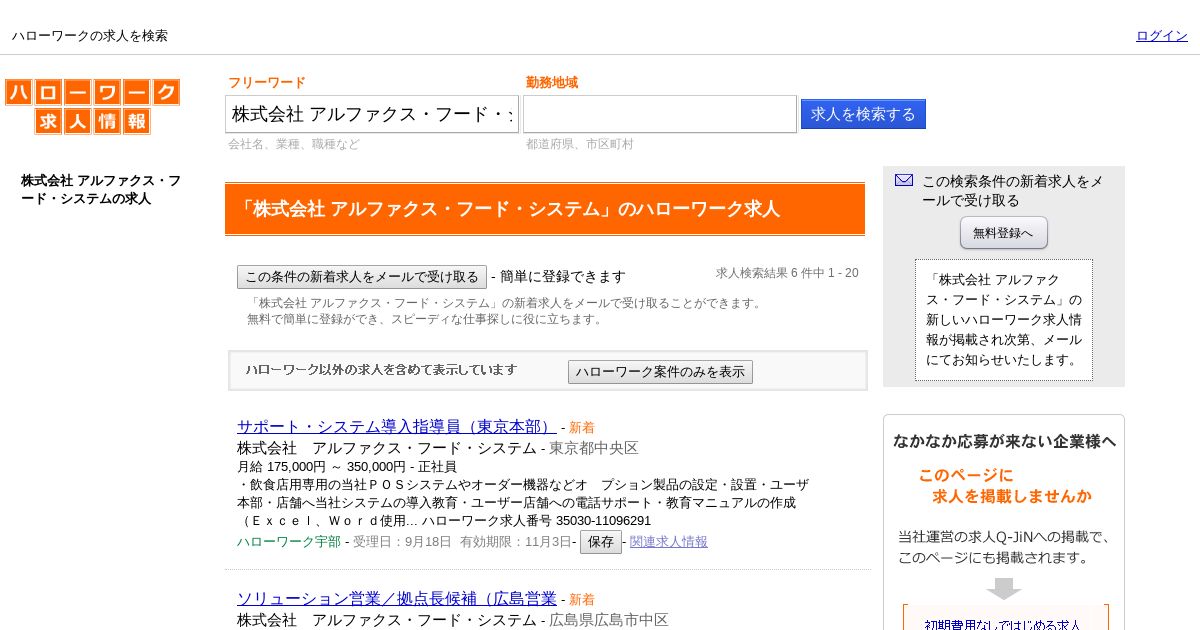
Task: Click the ハローワーク求人情報 logo
Action: click(x=92, y=107)
